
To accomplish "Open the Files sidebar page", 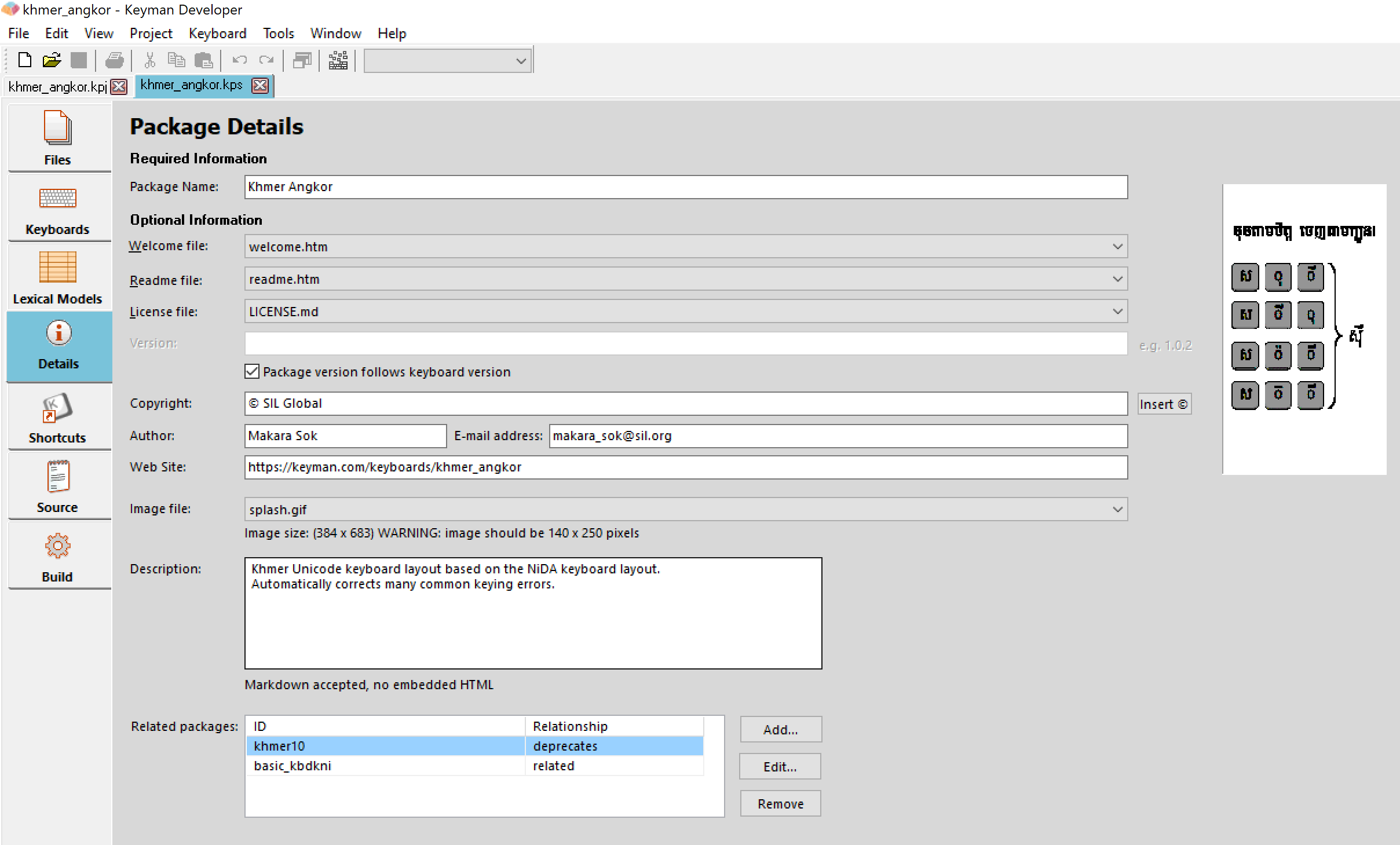I will point(60,138).
